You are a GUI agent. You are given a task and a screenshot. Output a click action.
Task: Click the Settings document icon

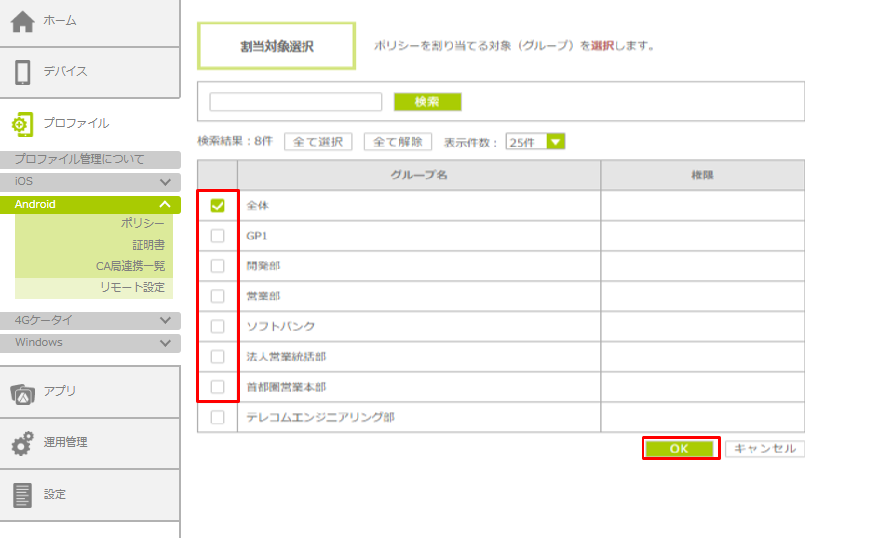pos(22,494)
